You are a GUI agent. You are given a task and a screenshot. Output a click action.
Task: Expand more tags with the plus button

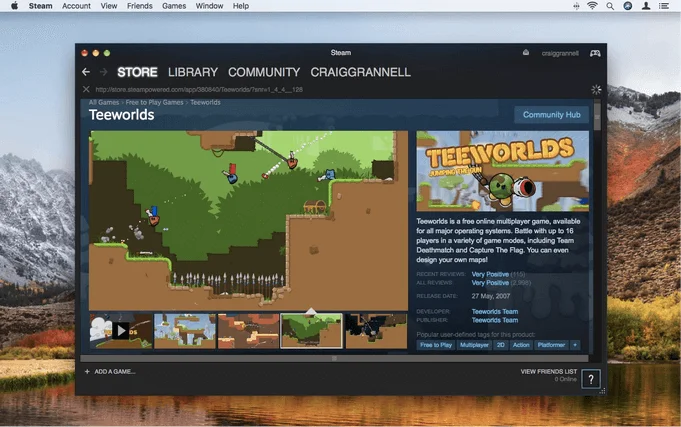(575, 345)
